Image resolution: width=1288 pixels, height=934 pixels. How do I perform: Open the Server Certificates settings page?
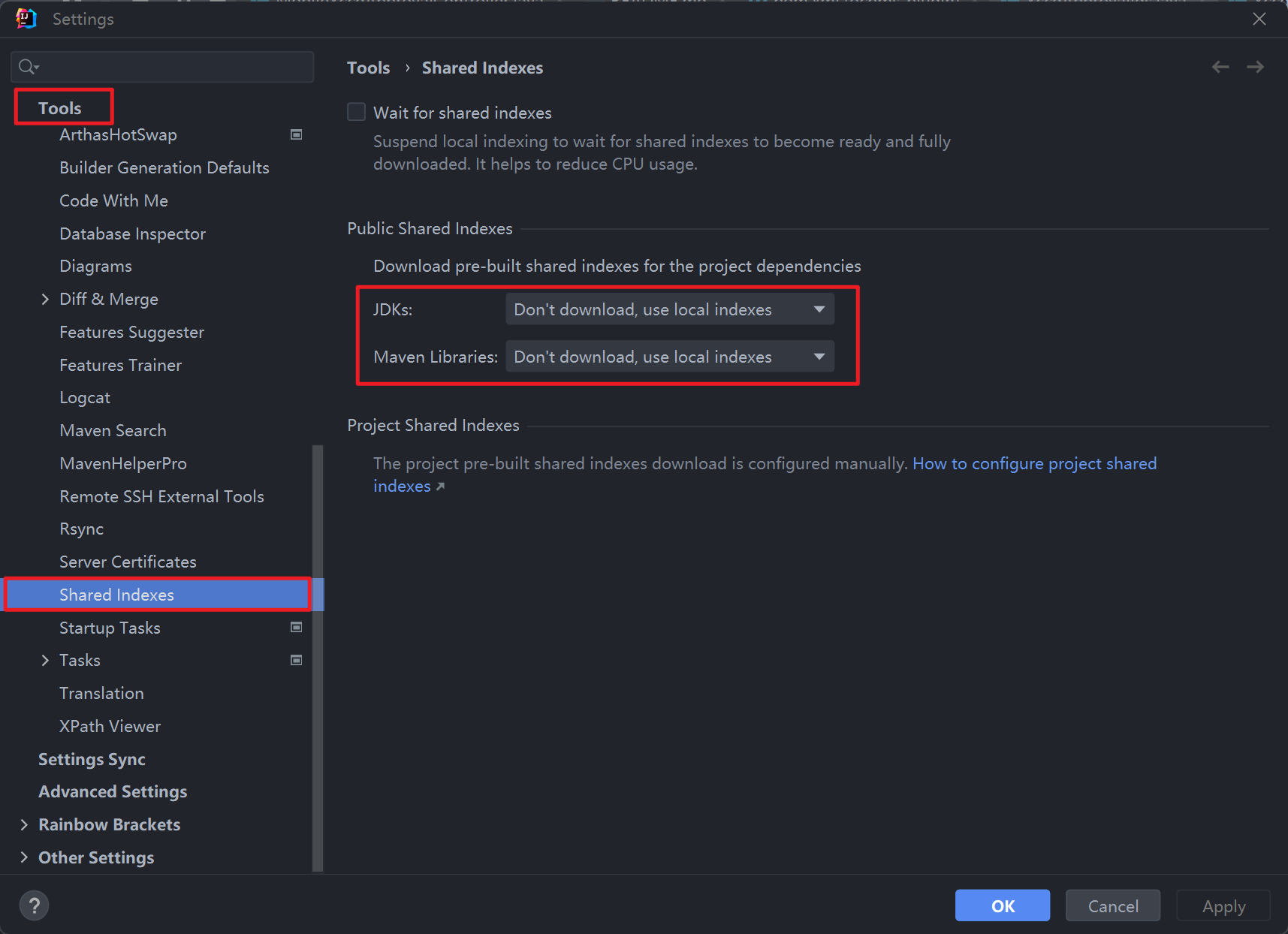(x=128, y=562)
